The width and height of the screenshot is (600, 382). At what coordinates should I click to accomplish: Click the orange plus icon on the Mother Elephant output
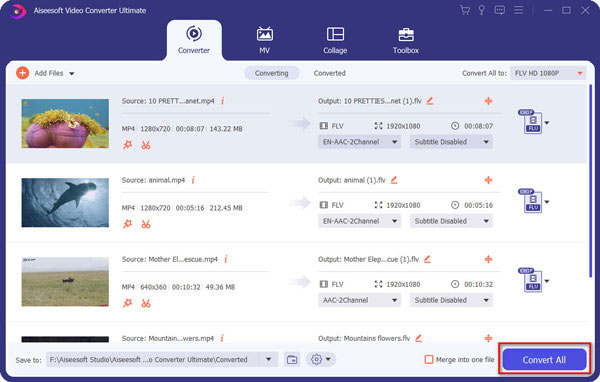tap(488, 259)
